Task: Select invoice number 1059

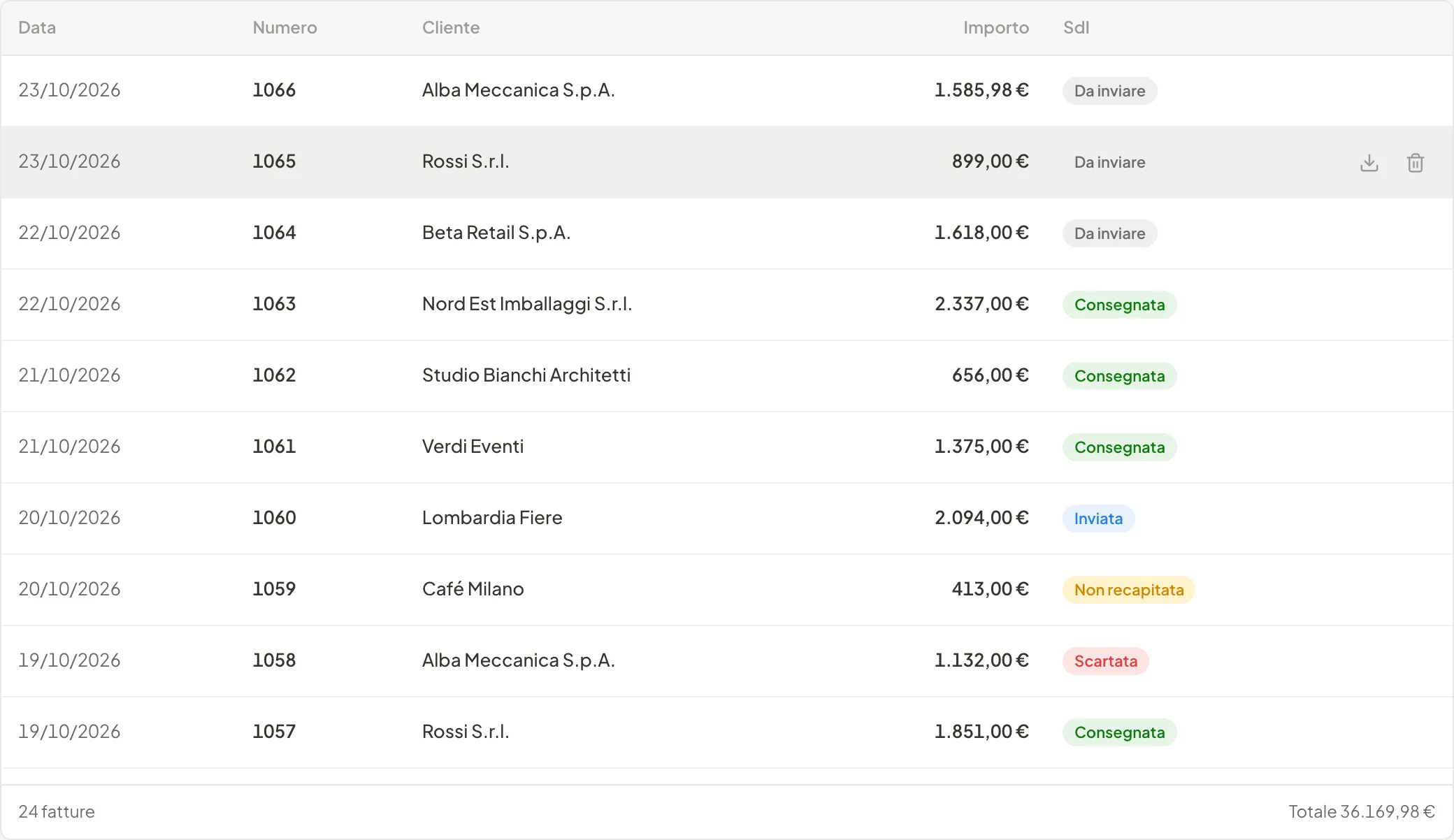Action: point(274,589)
